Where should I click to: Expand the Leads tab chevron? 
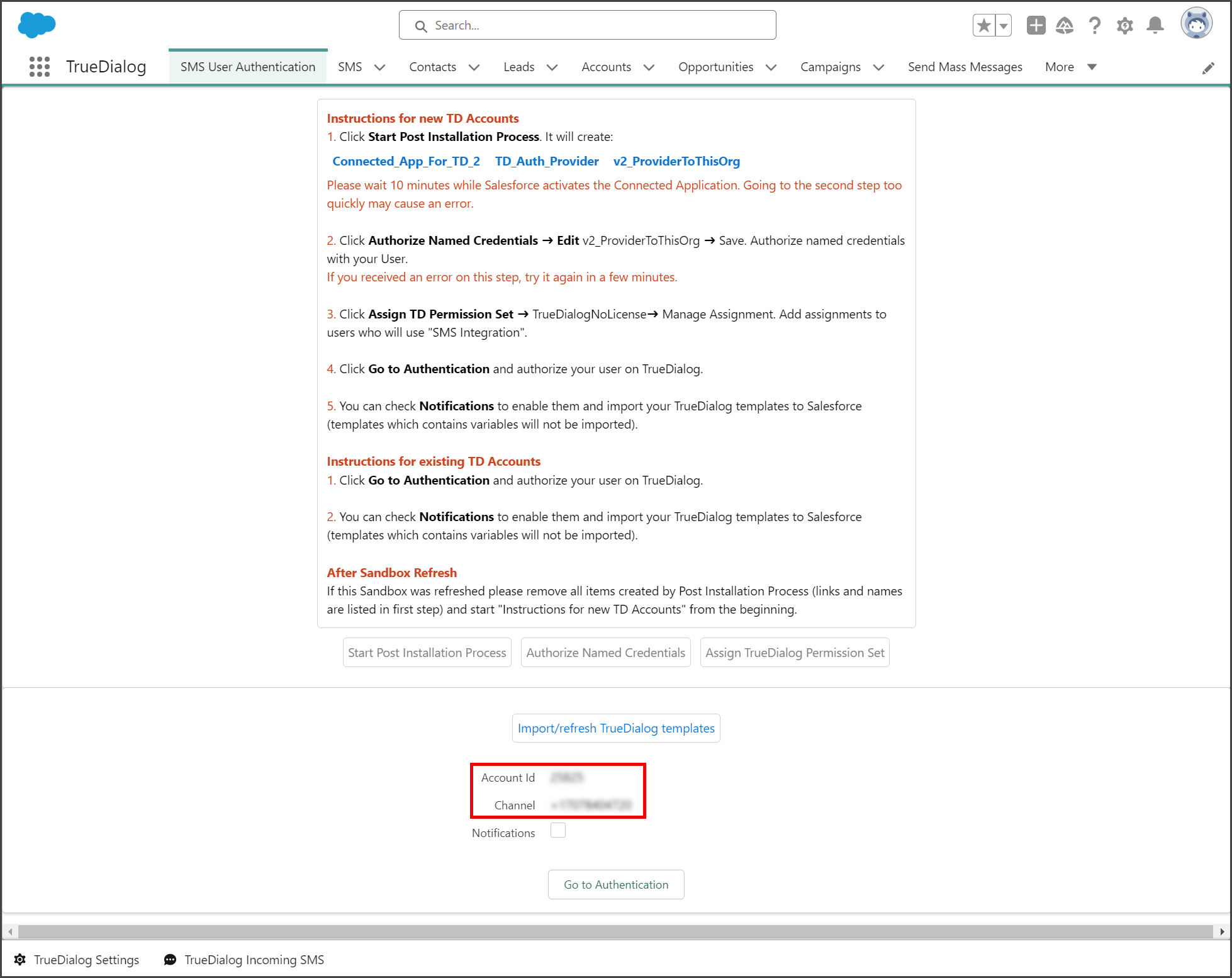coord(552,67)
